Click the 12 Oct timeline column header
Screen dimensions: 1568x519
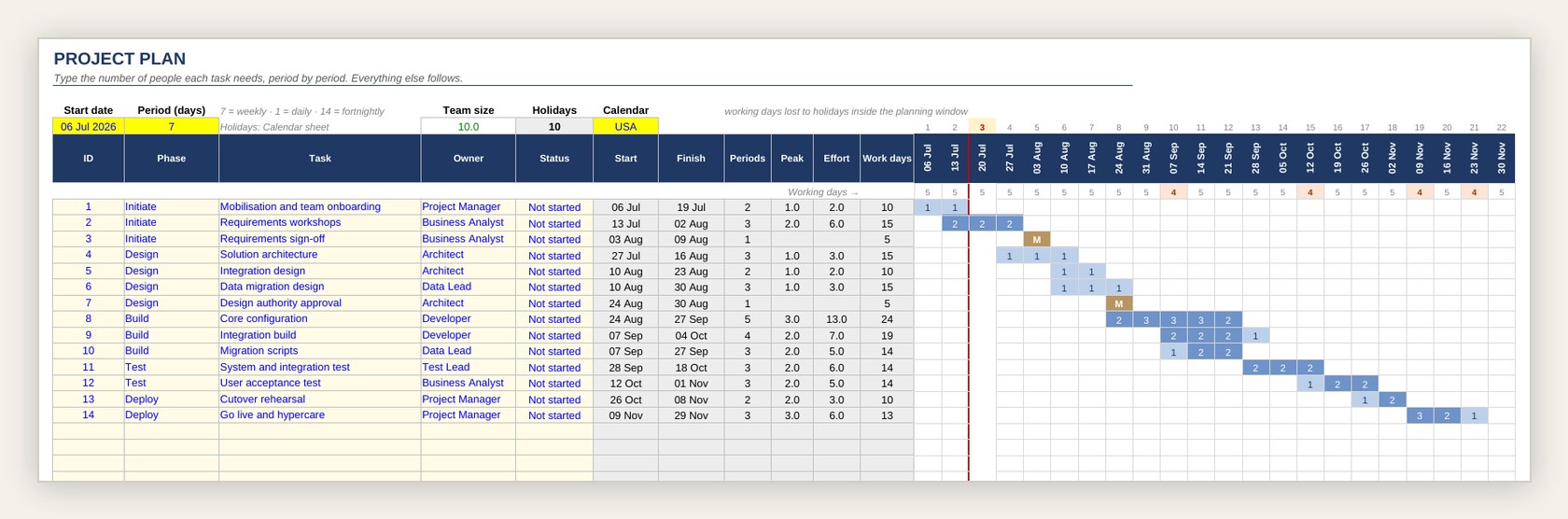click(x=1310, y=158)
